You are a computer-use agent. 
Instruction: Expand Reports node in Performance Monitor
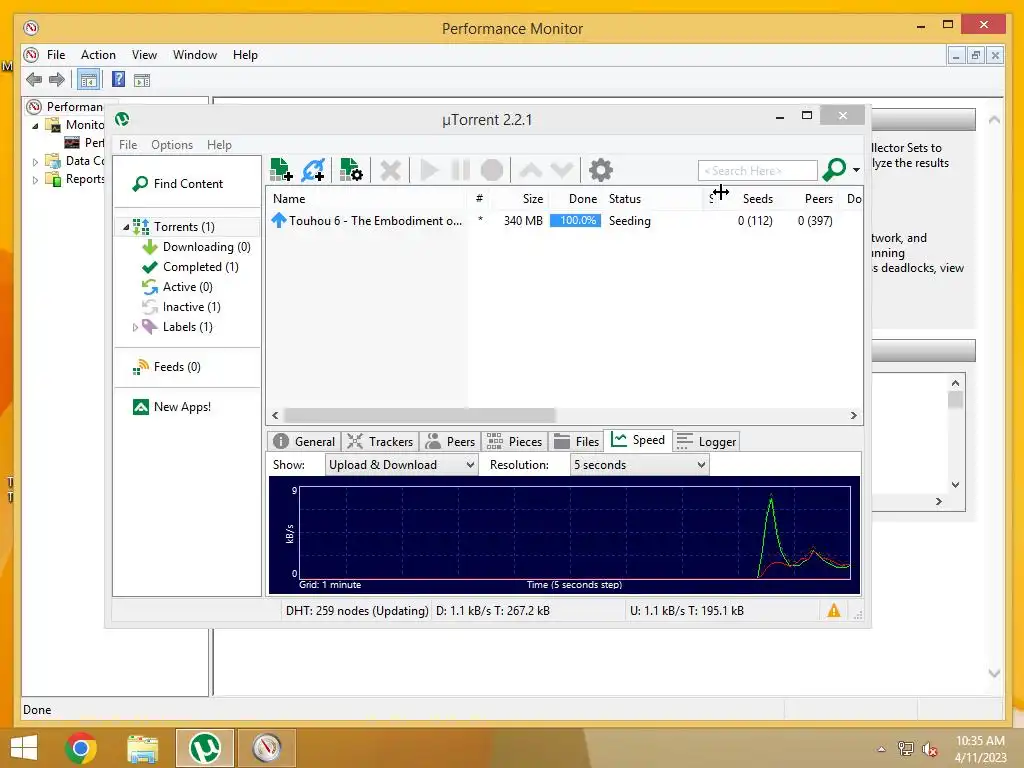point(35,180)
